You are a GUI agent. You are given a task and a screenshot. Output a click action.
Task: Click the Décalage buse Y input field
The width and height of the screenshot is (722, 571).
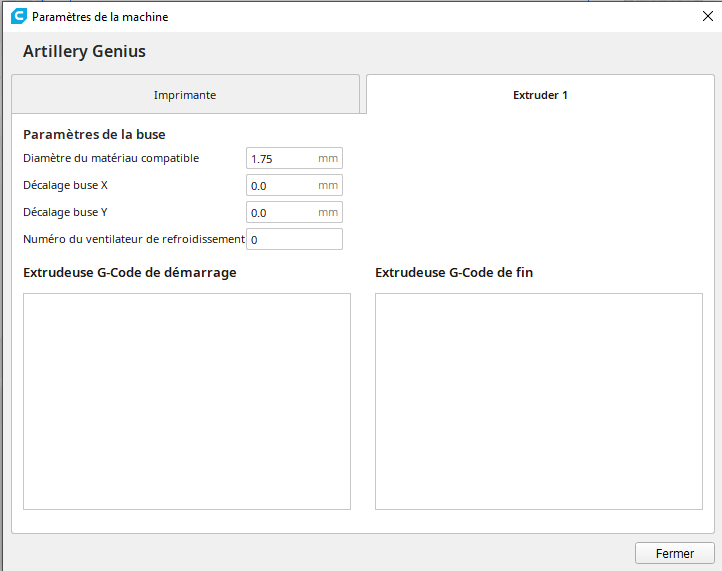294,212
